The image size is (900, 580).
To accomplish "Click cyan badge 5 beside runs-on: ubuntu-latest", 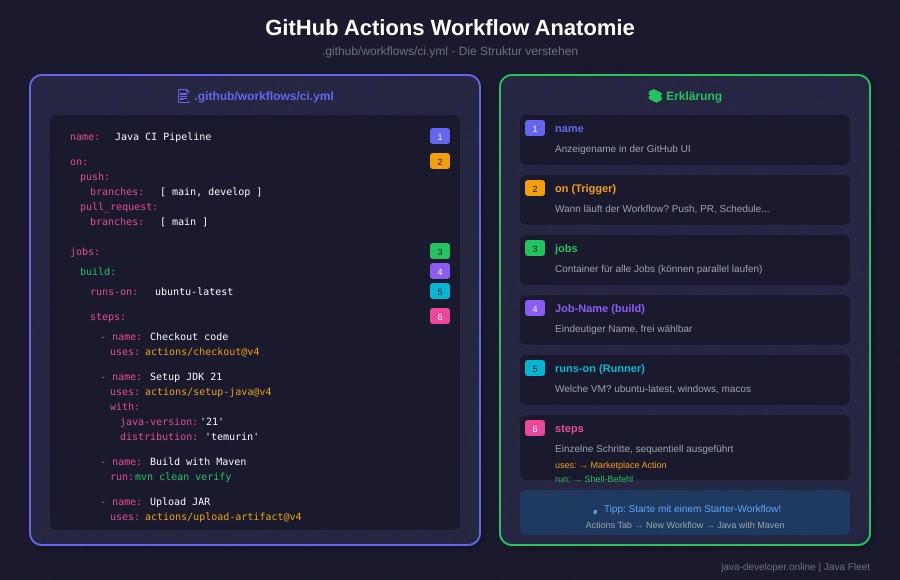I will click(x=439, y=291).
